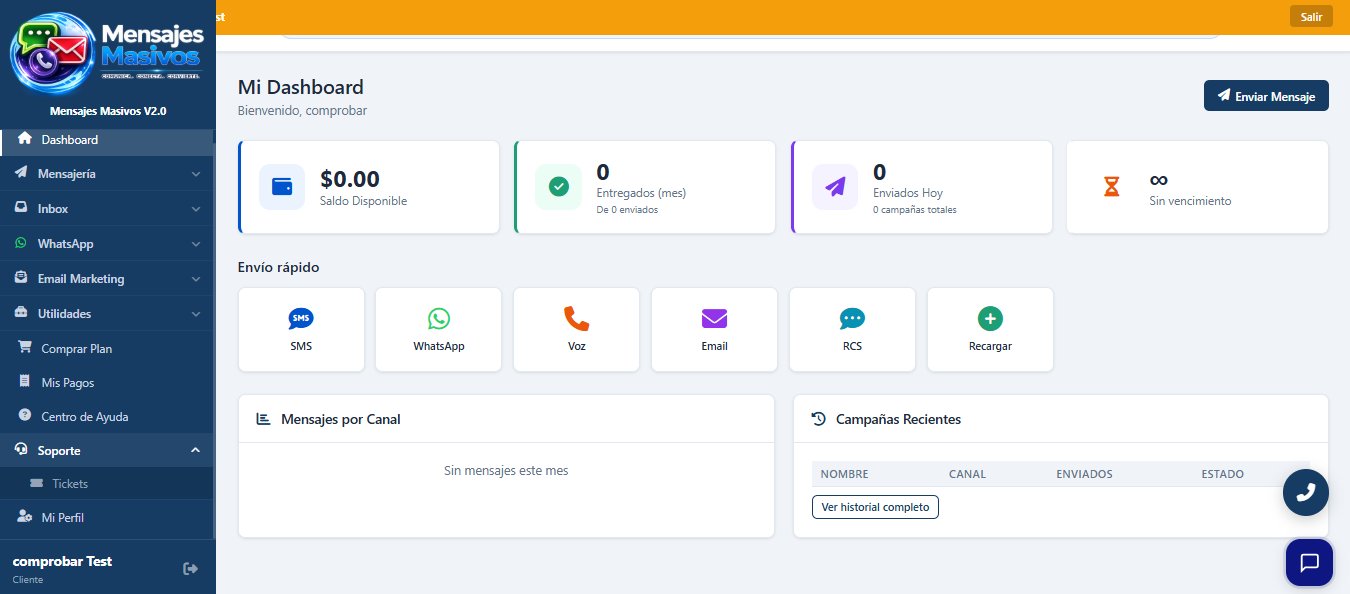Click the logout icon beside comprobar Test
This screenshot has width=1350, height=594.
pos(191,568)
